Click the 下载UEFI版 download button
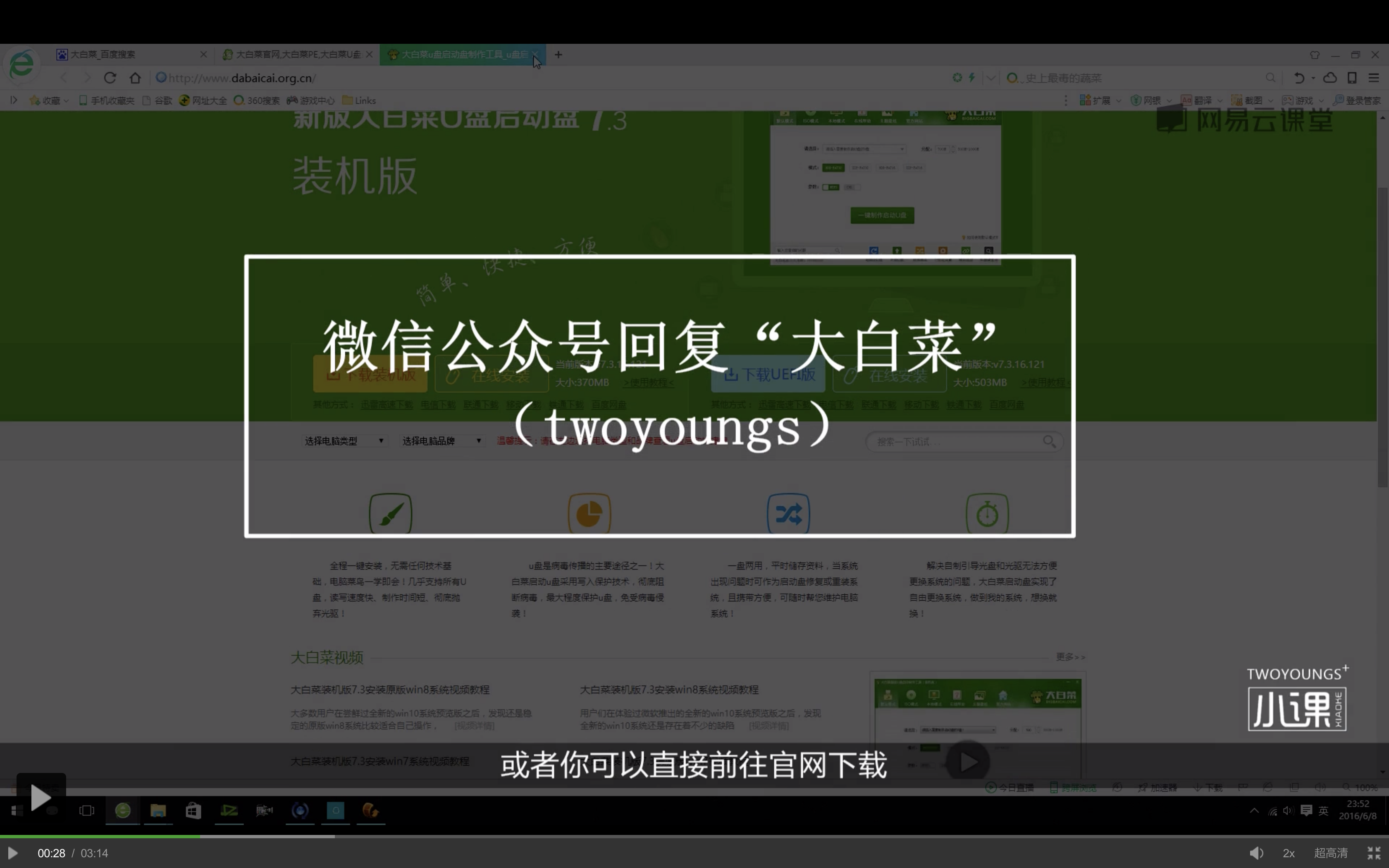This screenshot has width=1389, height=868. pos(768,375)
